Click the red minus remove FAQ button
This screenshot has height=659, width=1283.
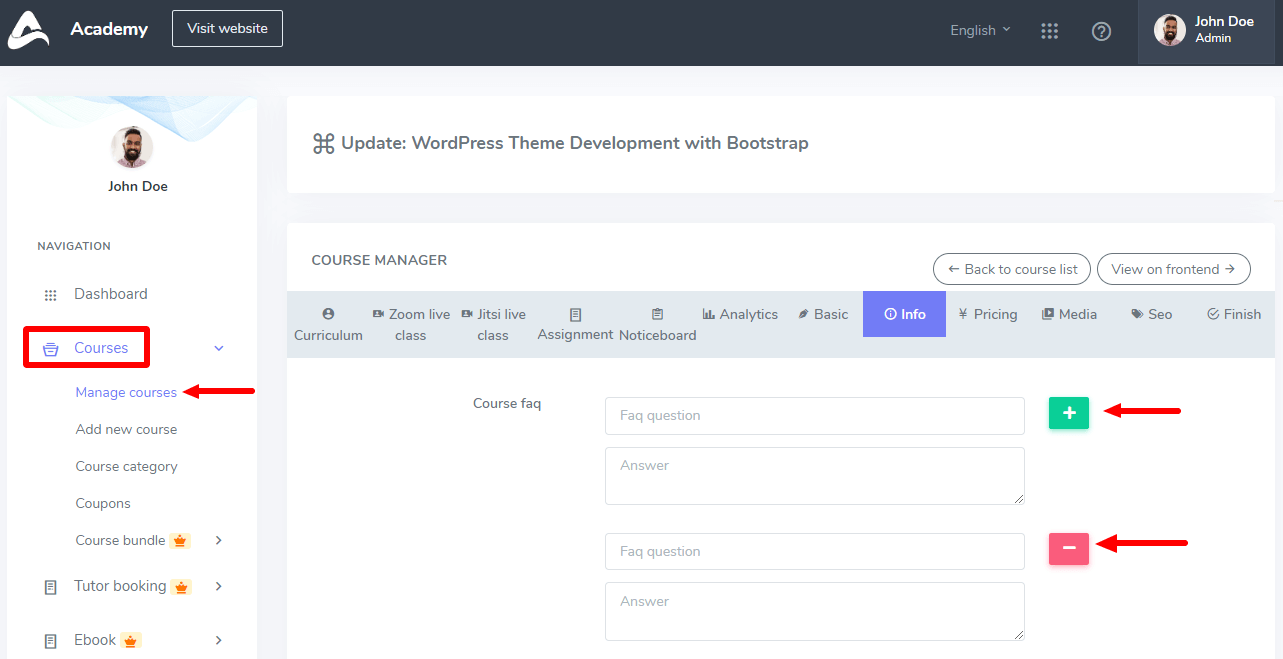click(x=1068, y=548)
